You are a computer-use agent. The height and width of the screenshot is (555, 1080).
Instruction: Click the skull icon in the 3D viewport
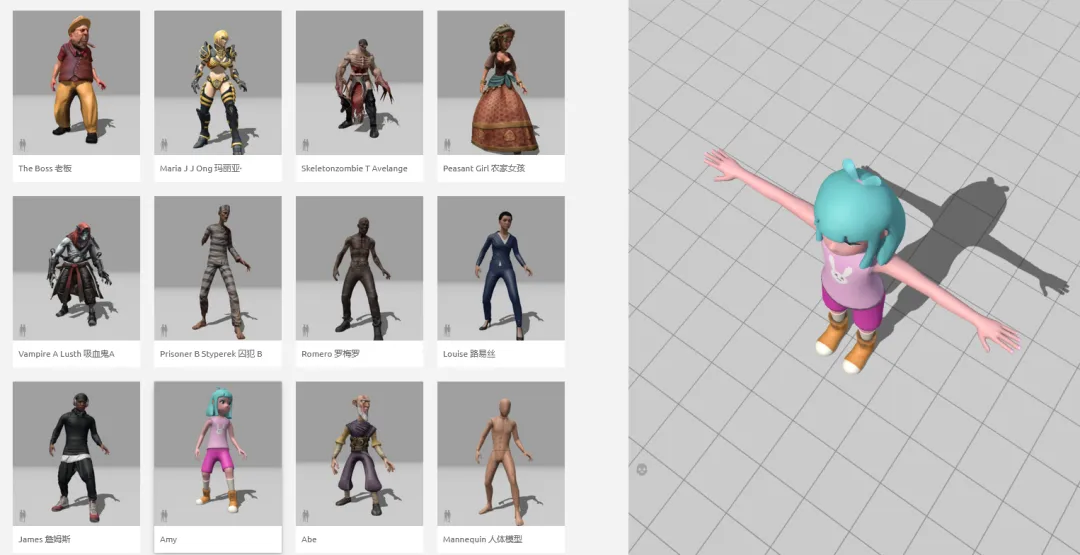[x=642, y=468]
